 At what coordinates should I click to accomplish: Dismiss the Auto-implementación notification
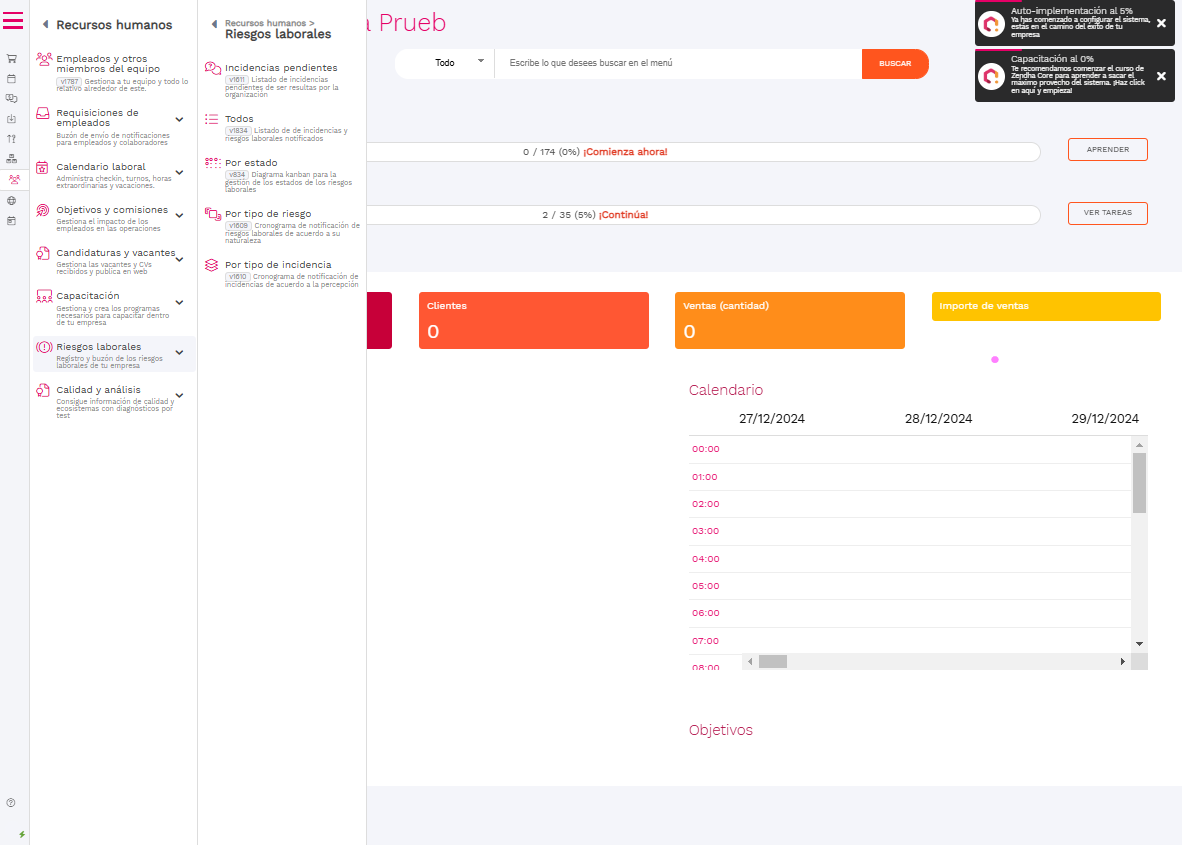1161,23
